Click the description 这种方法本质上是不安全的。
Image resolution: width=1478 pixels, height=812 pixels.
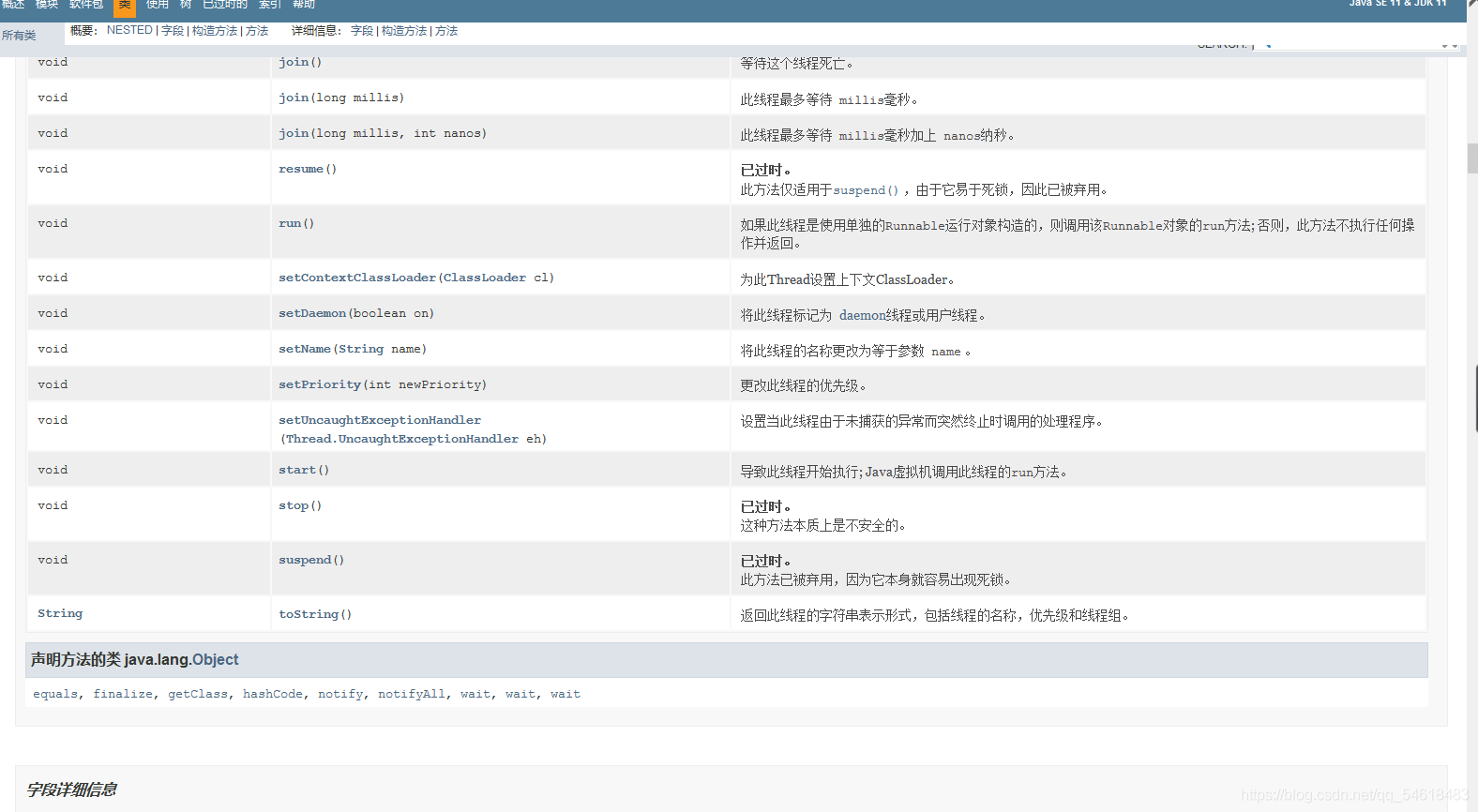[x=823, y=525]
